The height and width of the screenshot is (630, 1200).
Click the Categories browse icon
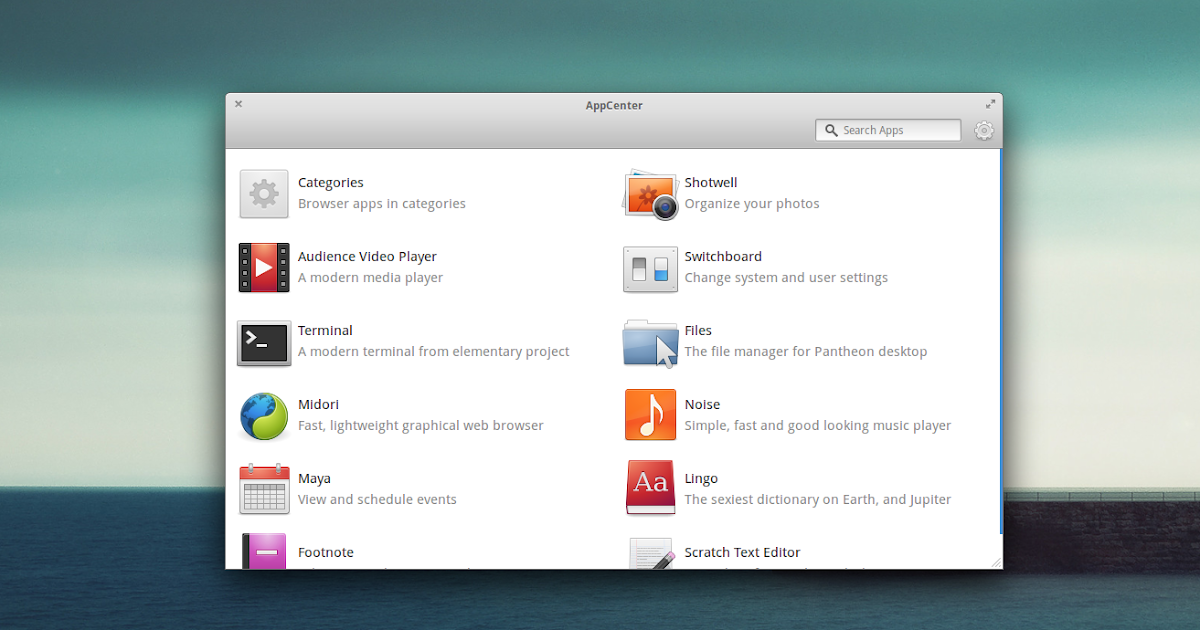coord(263,194)
